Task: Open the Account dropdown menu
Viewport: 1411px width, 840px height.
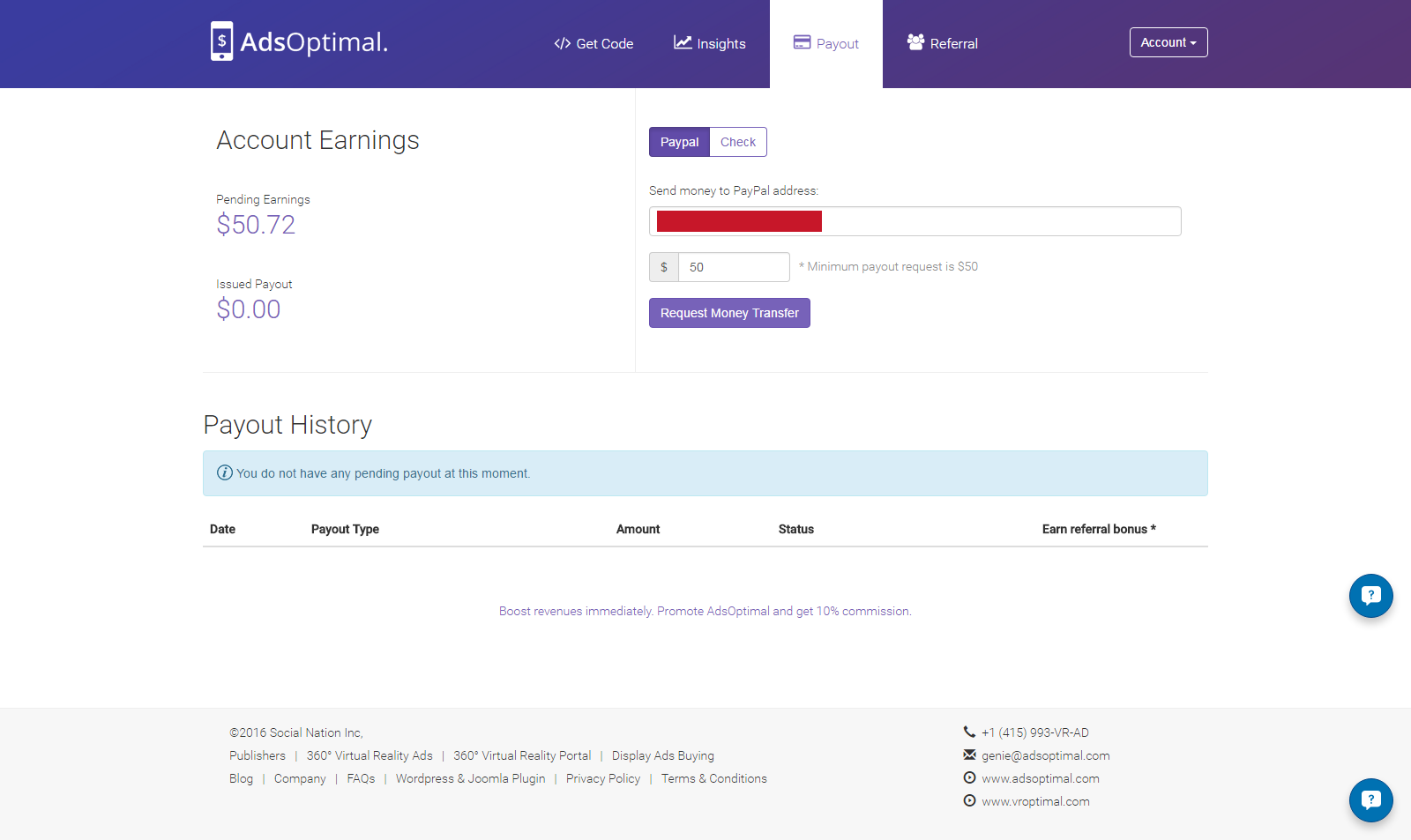Action: 1168,42
